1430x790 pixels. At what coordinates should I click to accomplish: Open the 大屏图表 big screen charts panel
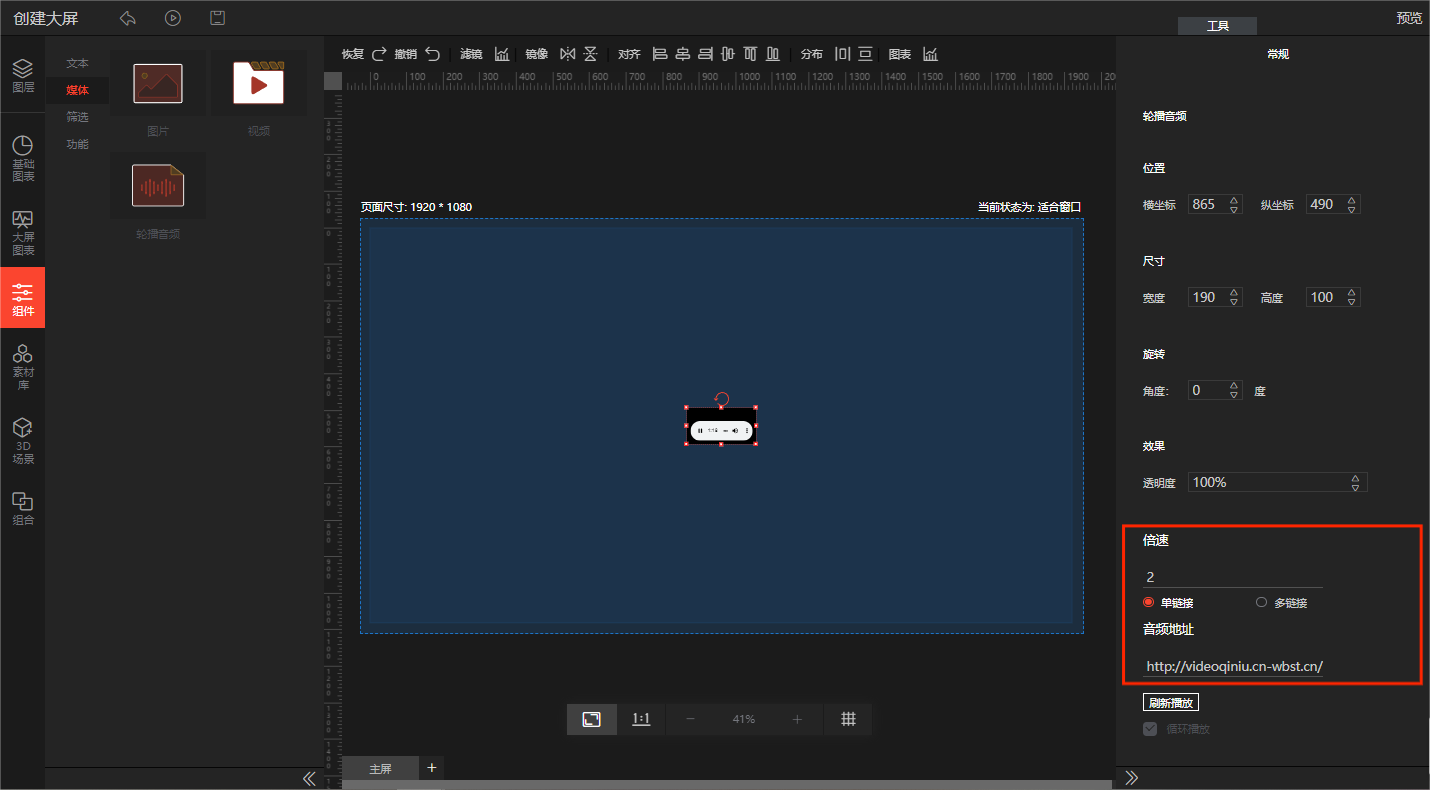click(23, 233)
